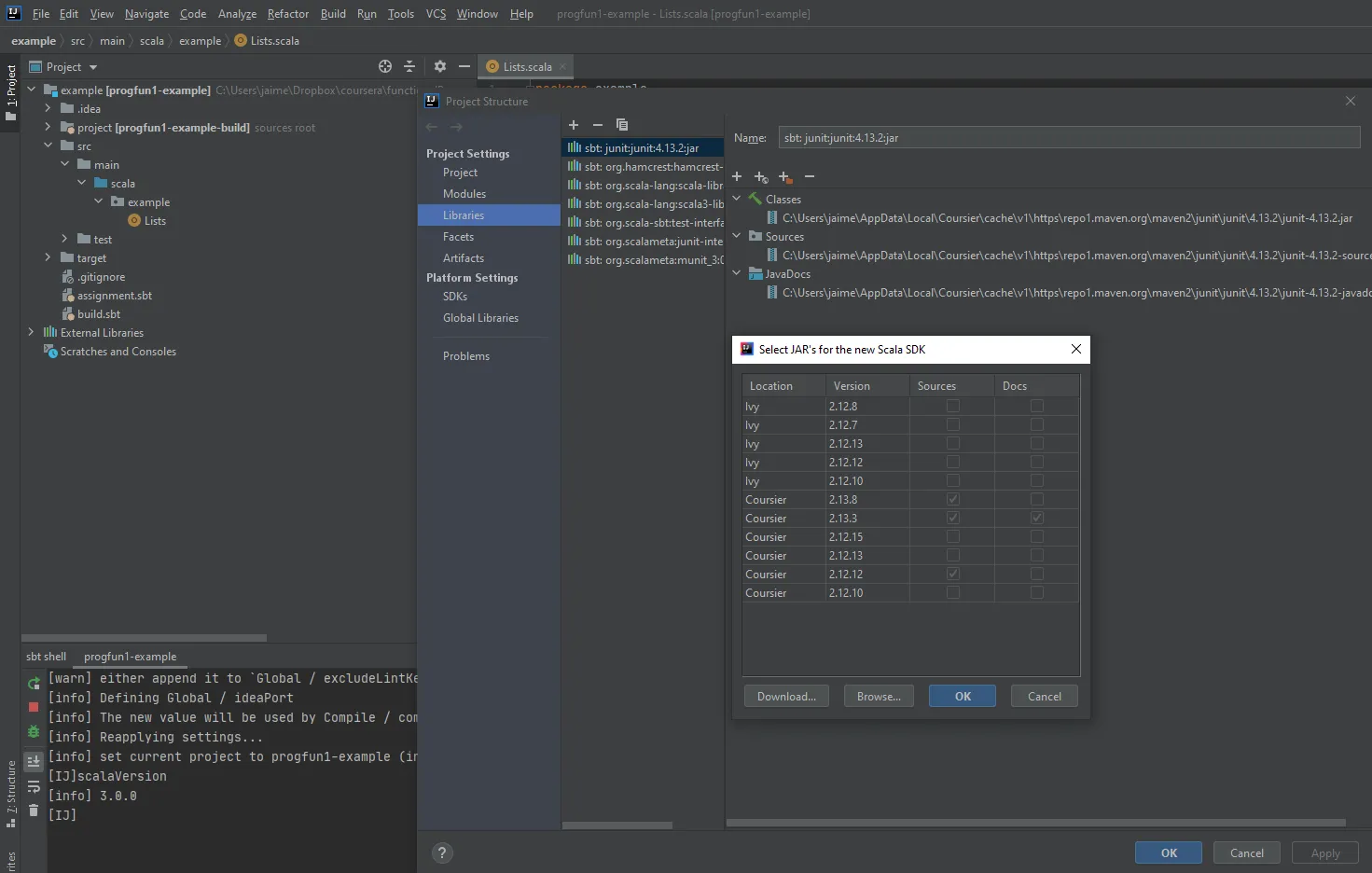Open Project panel settings gear

440,66
